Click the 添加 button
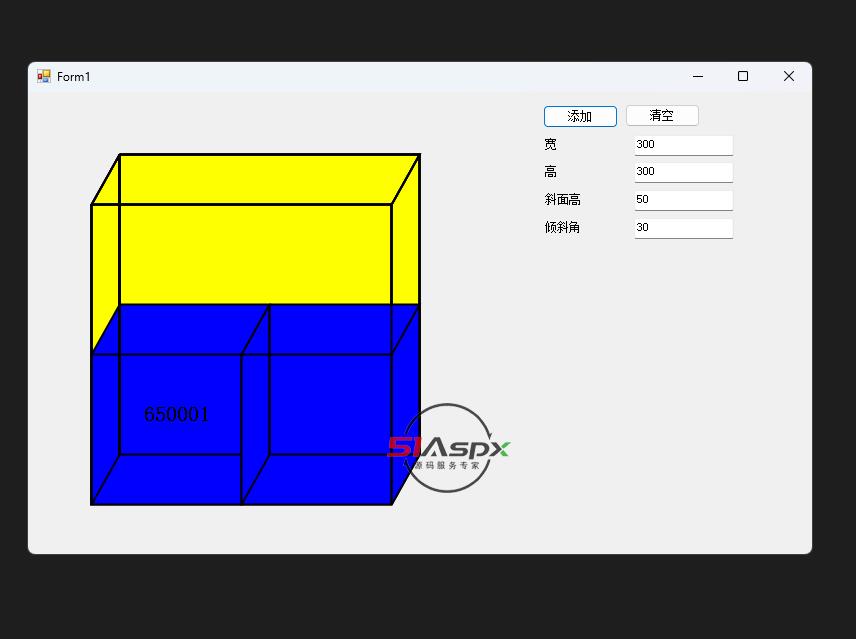Viewport: 856px width, 639px height. [580, 116]
